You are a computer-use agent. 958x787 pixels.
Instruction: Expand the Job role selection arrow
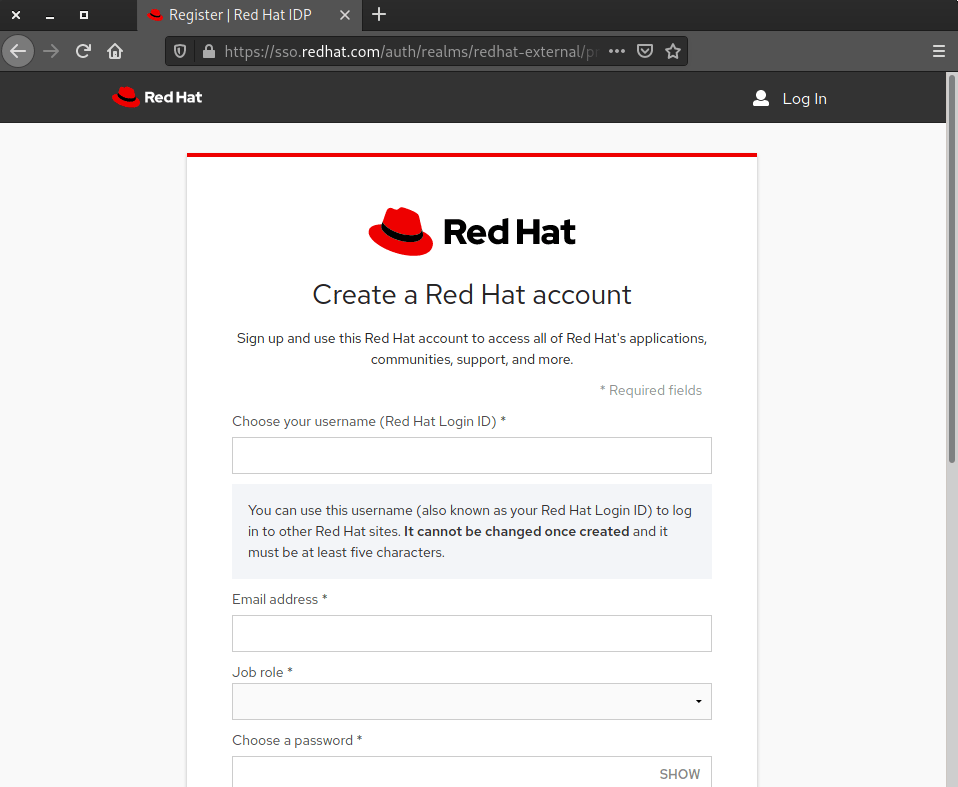(x=698, y=701)
